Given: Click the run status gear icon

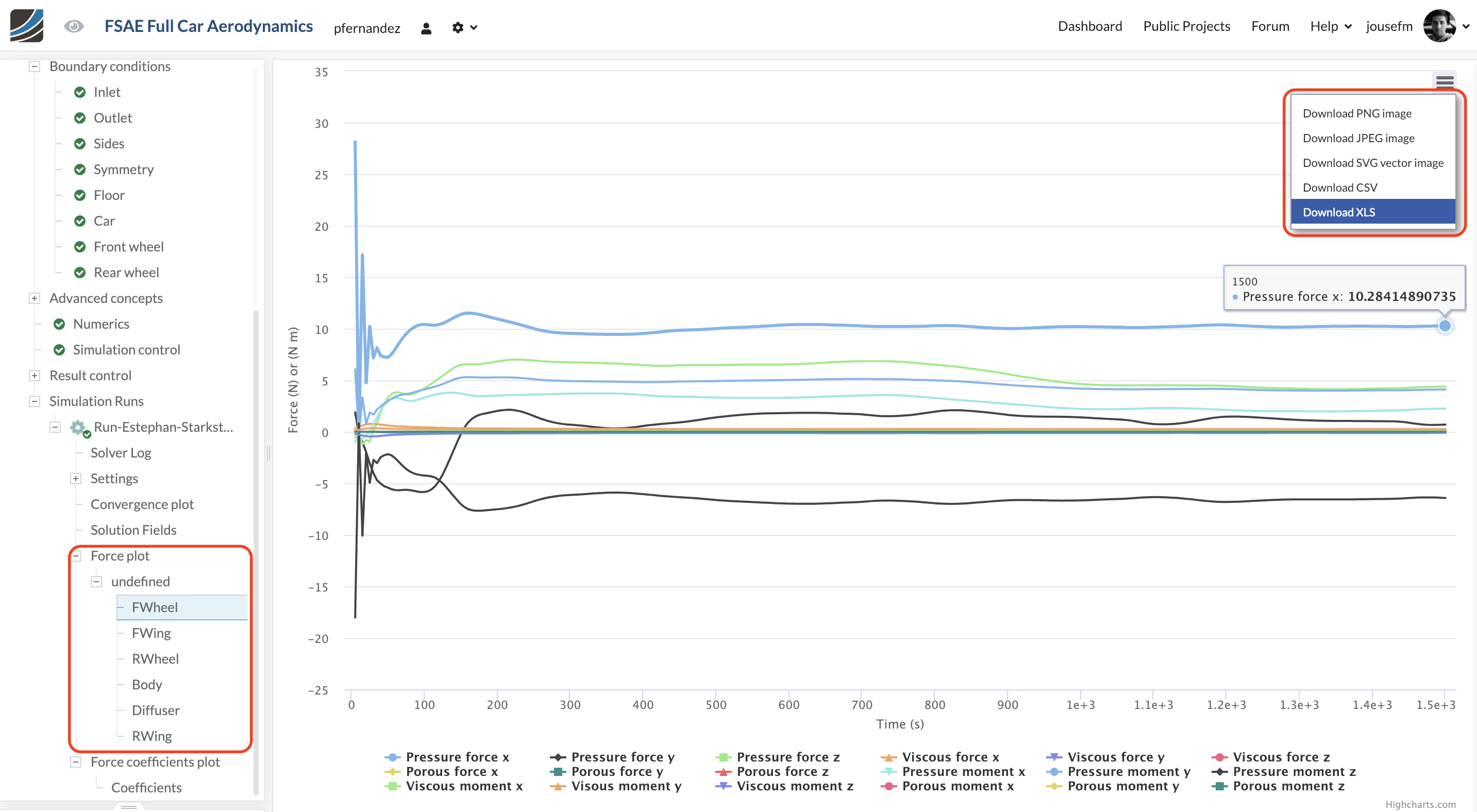Looking at the screenshot, I should click(x=78, y=427).
